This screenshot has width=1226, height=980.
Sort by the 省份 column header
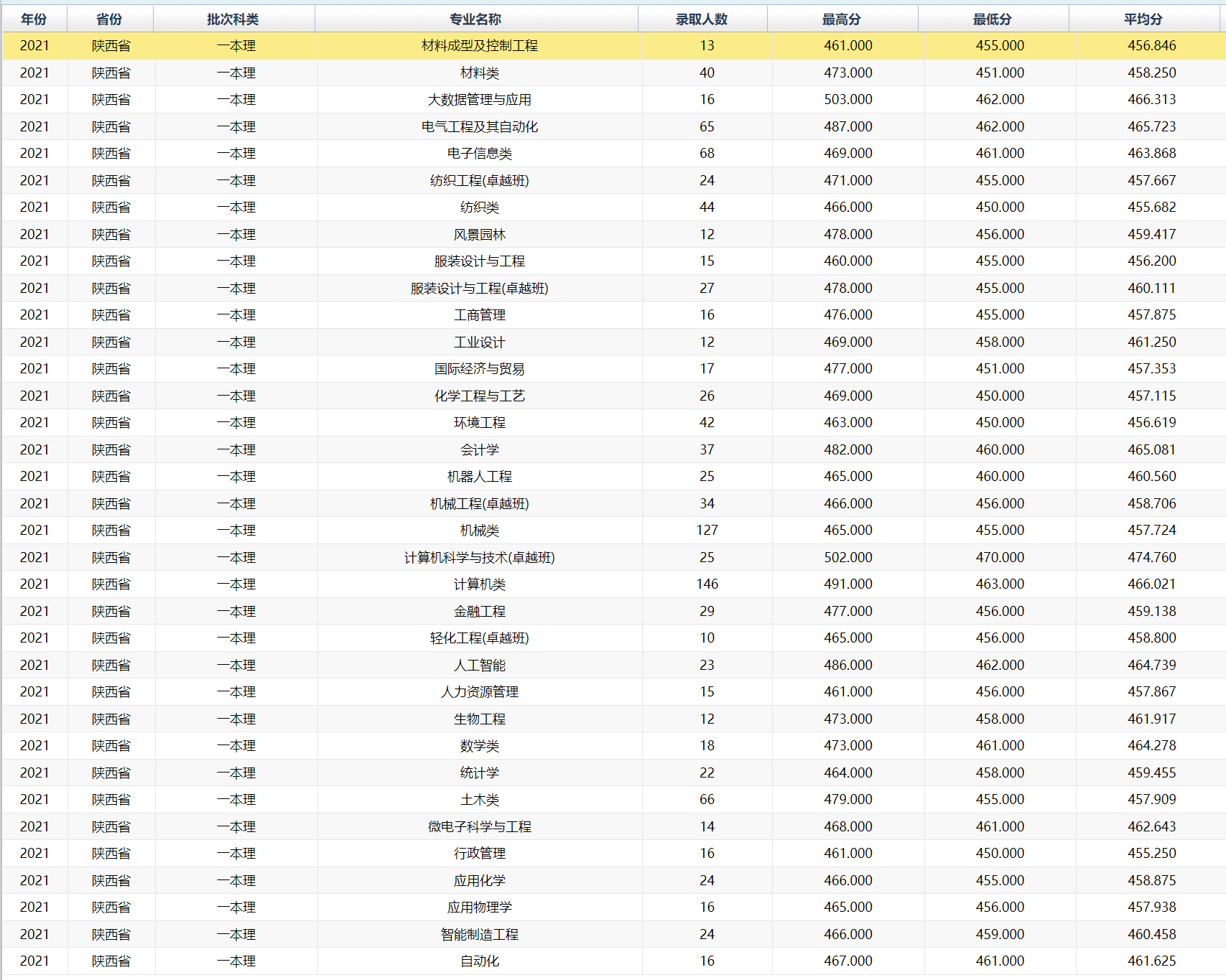(x=109, y=19)
